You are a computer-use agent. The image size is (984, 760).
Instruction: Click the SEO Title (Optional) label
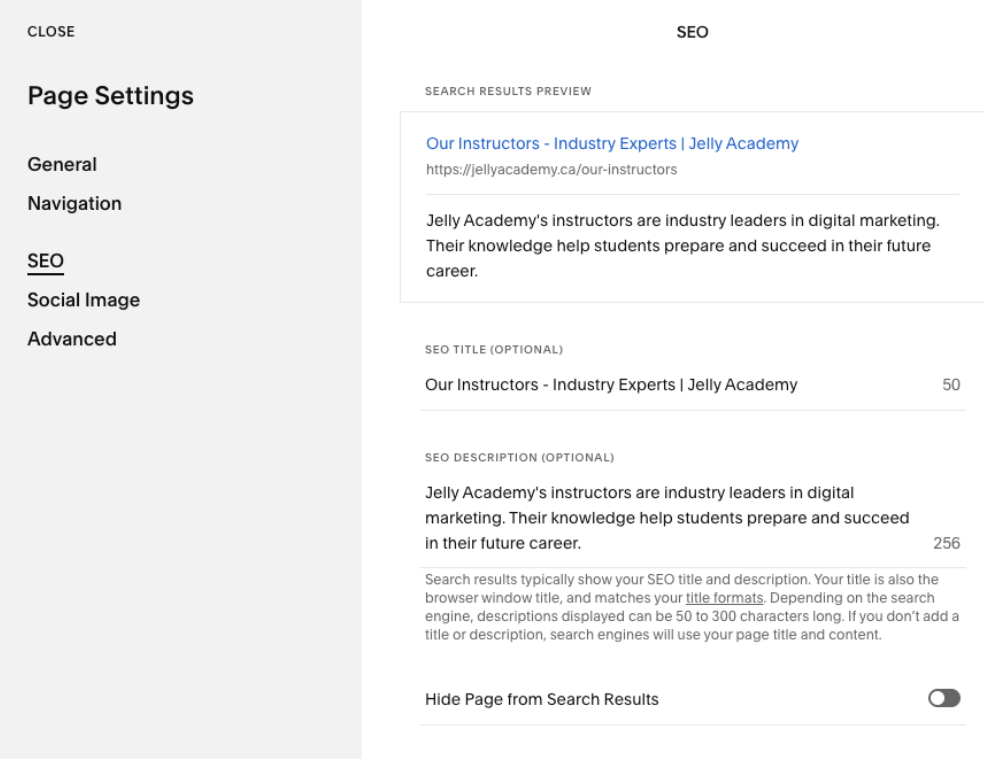coord(494,350)
